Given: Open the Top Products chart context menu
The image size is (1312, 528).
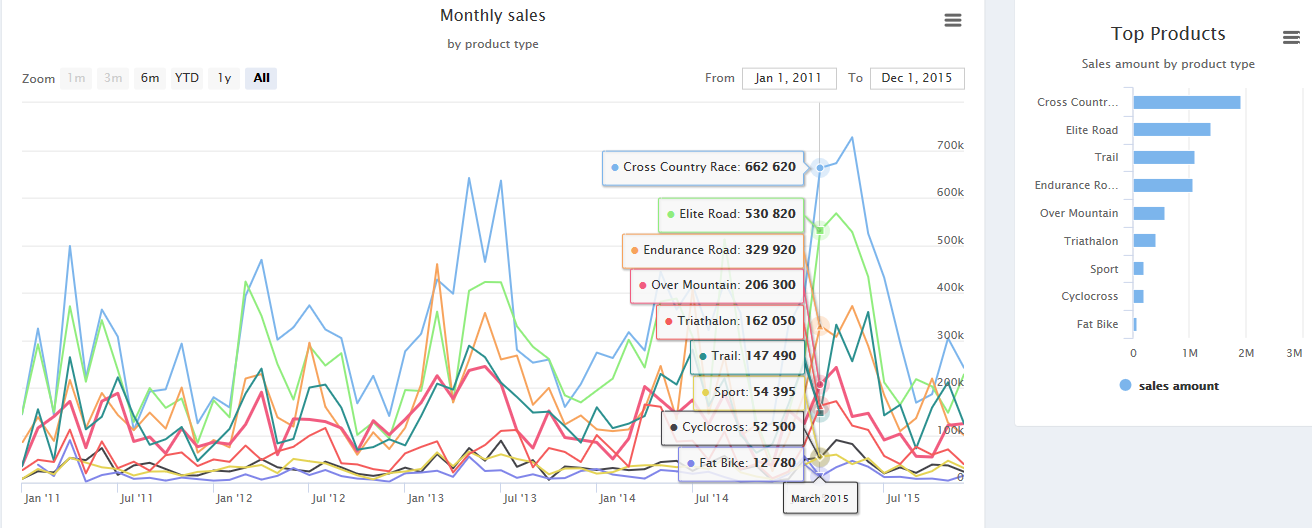Looking at the screenshot, I should point(1291,38).
